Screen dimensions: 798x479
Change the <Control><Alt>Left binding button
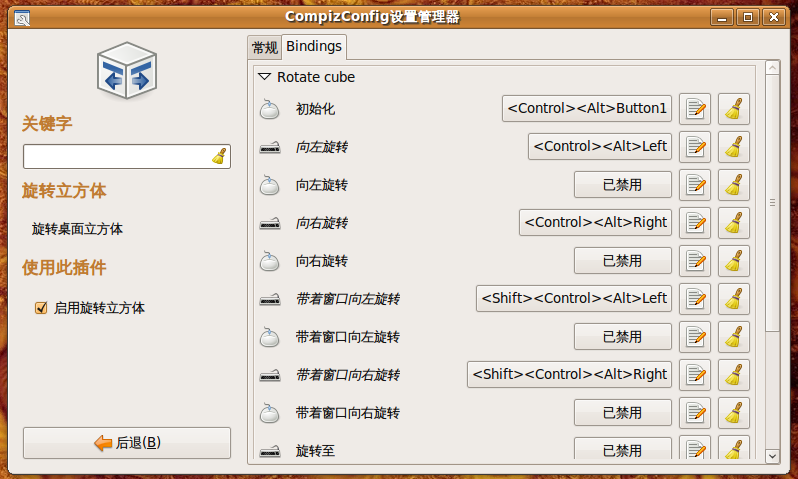tap(600, 147)
